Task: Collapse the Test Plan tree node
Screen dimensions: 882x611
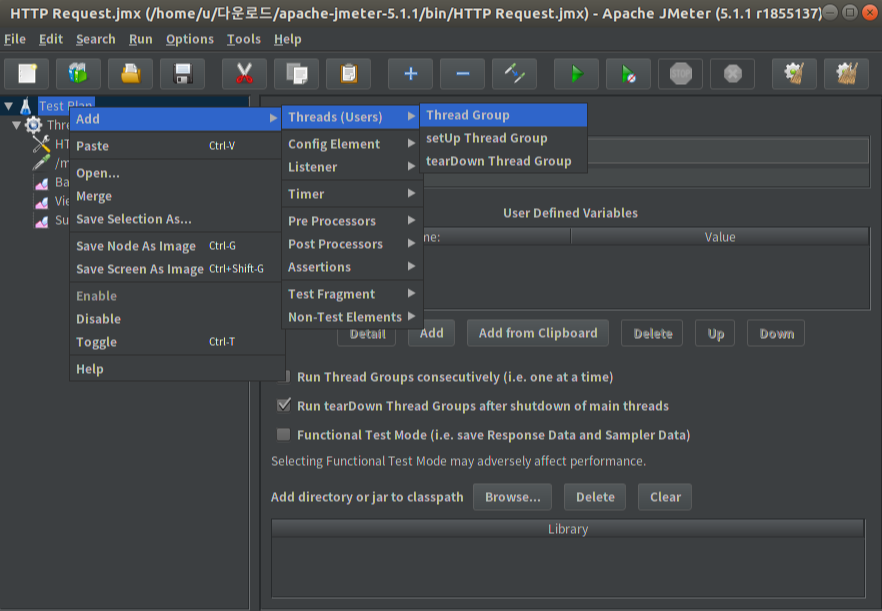Action: point(8,106)
